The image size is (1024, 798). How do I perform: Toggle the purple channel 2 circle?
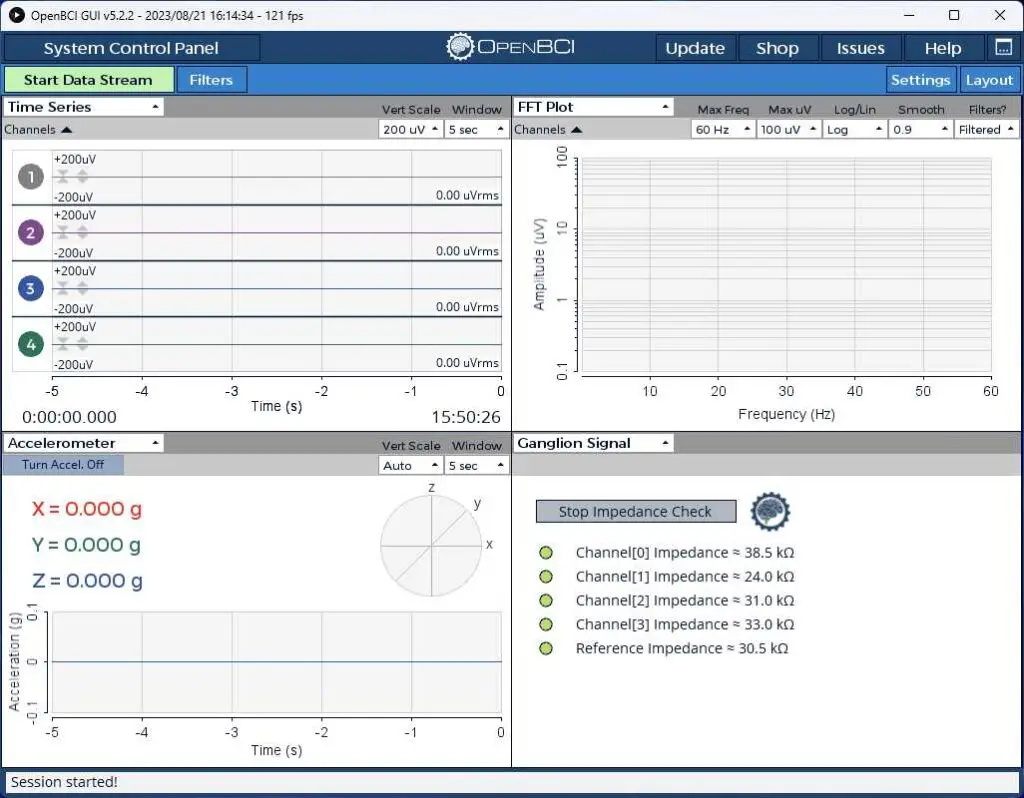pyautogui.click(x=31, y=233)
